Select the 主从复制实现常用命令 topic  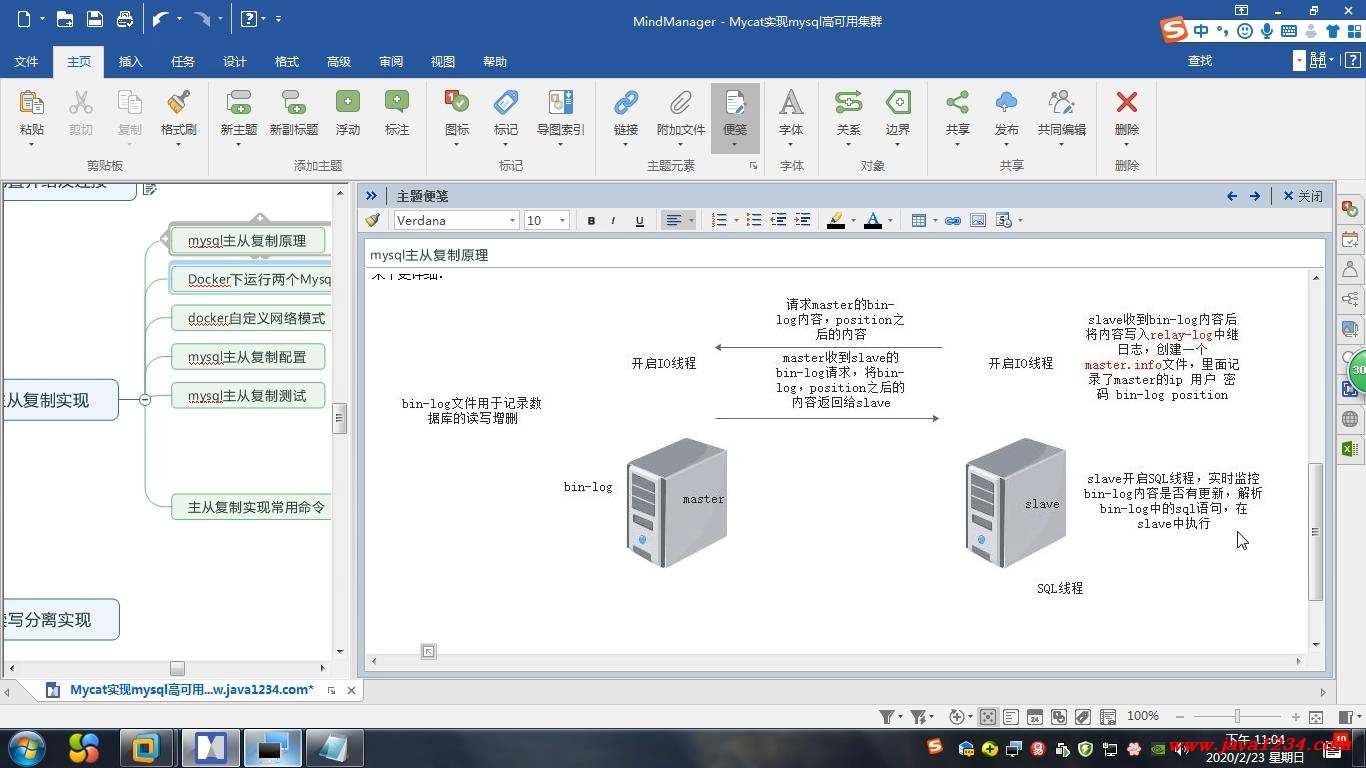click(x=251, y=507)
